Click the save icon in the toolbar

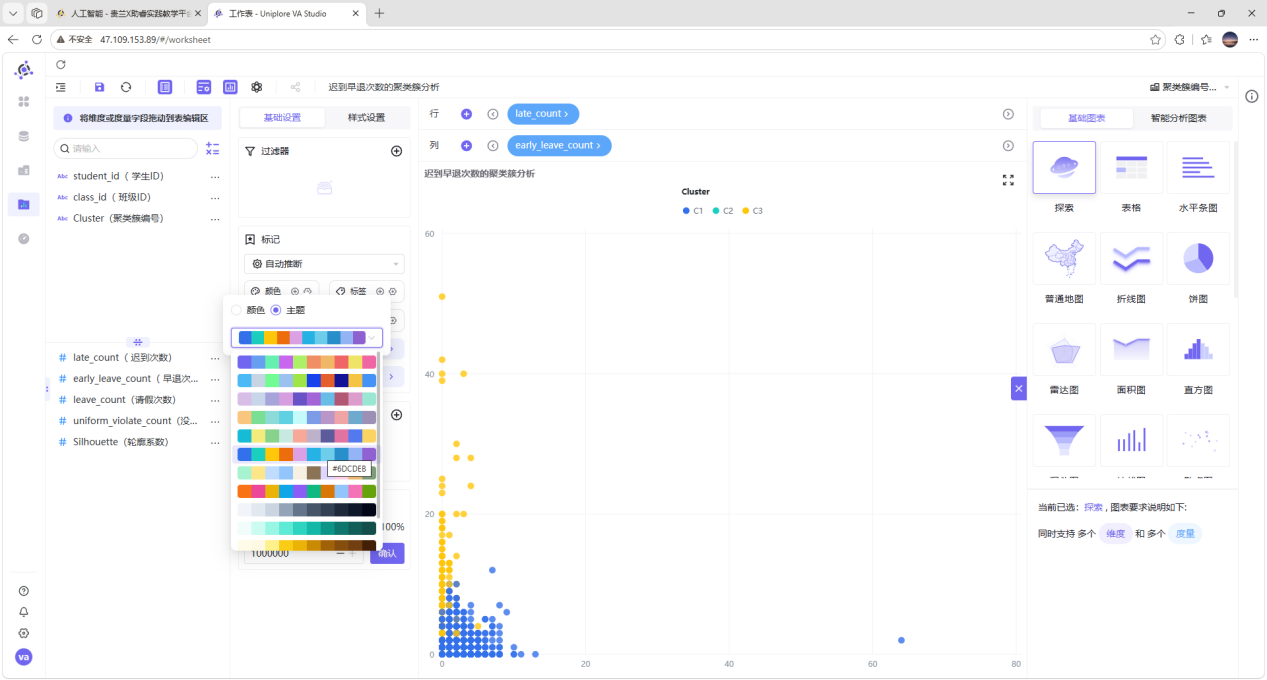[x=99, y=87]
